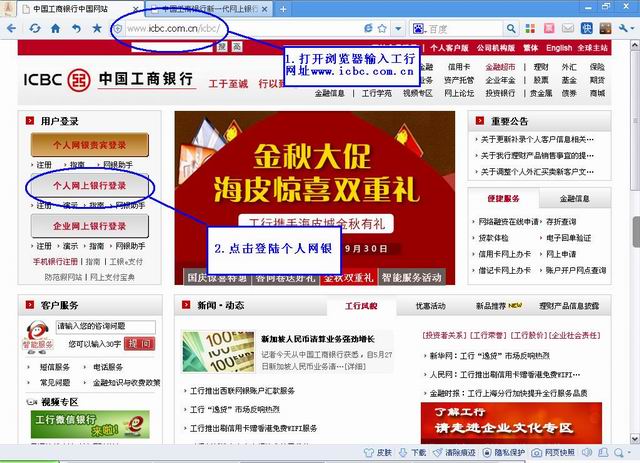640x463 pixels.
Task: Open 下载 downloads from the status bar
Action: (x=404, y=453)
